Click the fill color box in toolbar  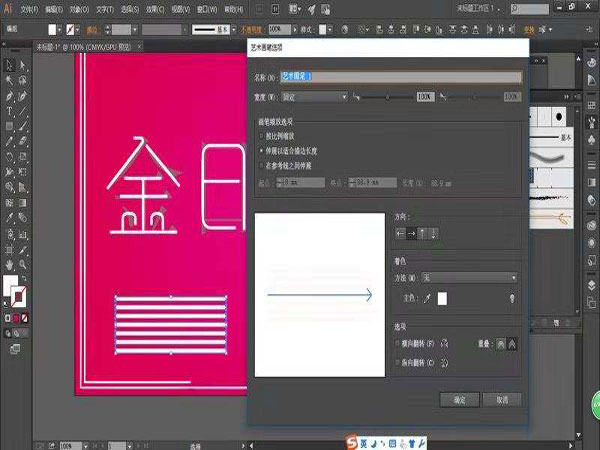[x=10, y=285]
